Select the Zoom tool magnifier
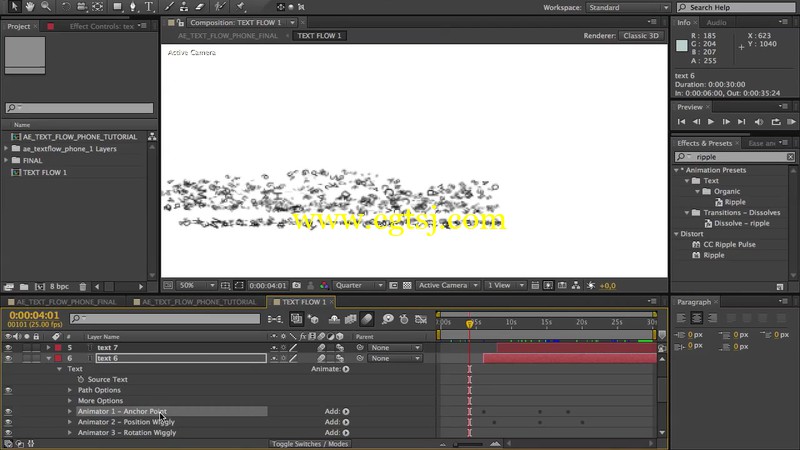Screen dimensions: 800x450 [46, 7]
